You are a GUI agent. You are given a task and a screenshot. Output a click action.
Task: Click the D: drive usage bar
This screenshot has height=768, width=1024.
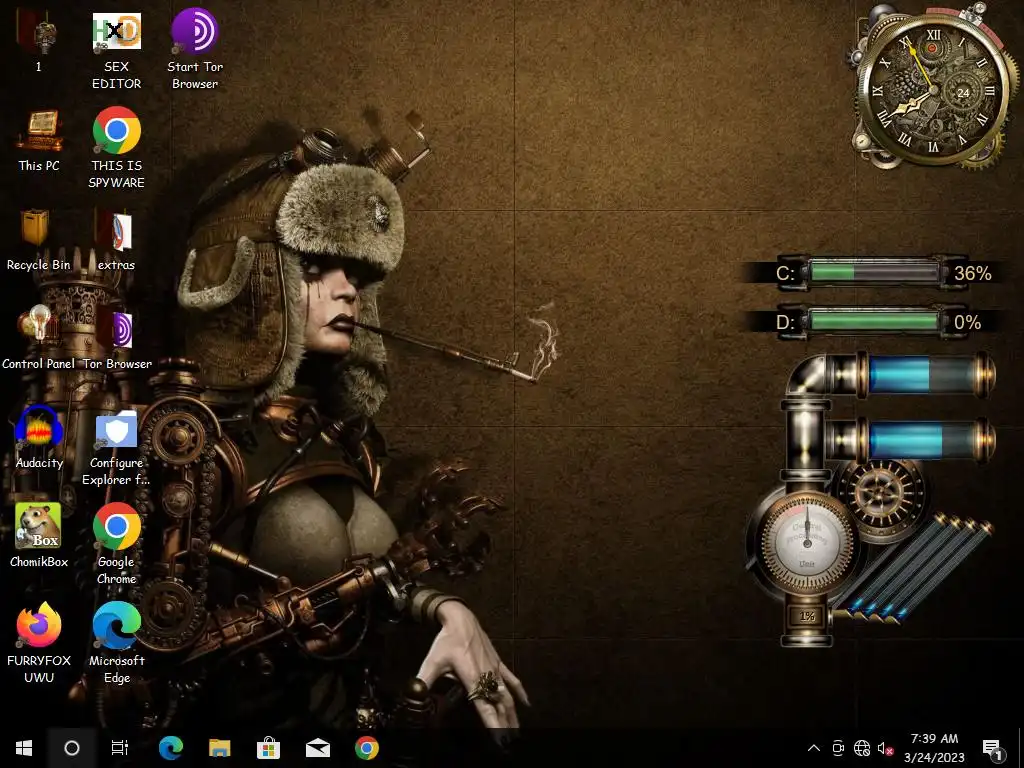click(x=874, y=321)
